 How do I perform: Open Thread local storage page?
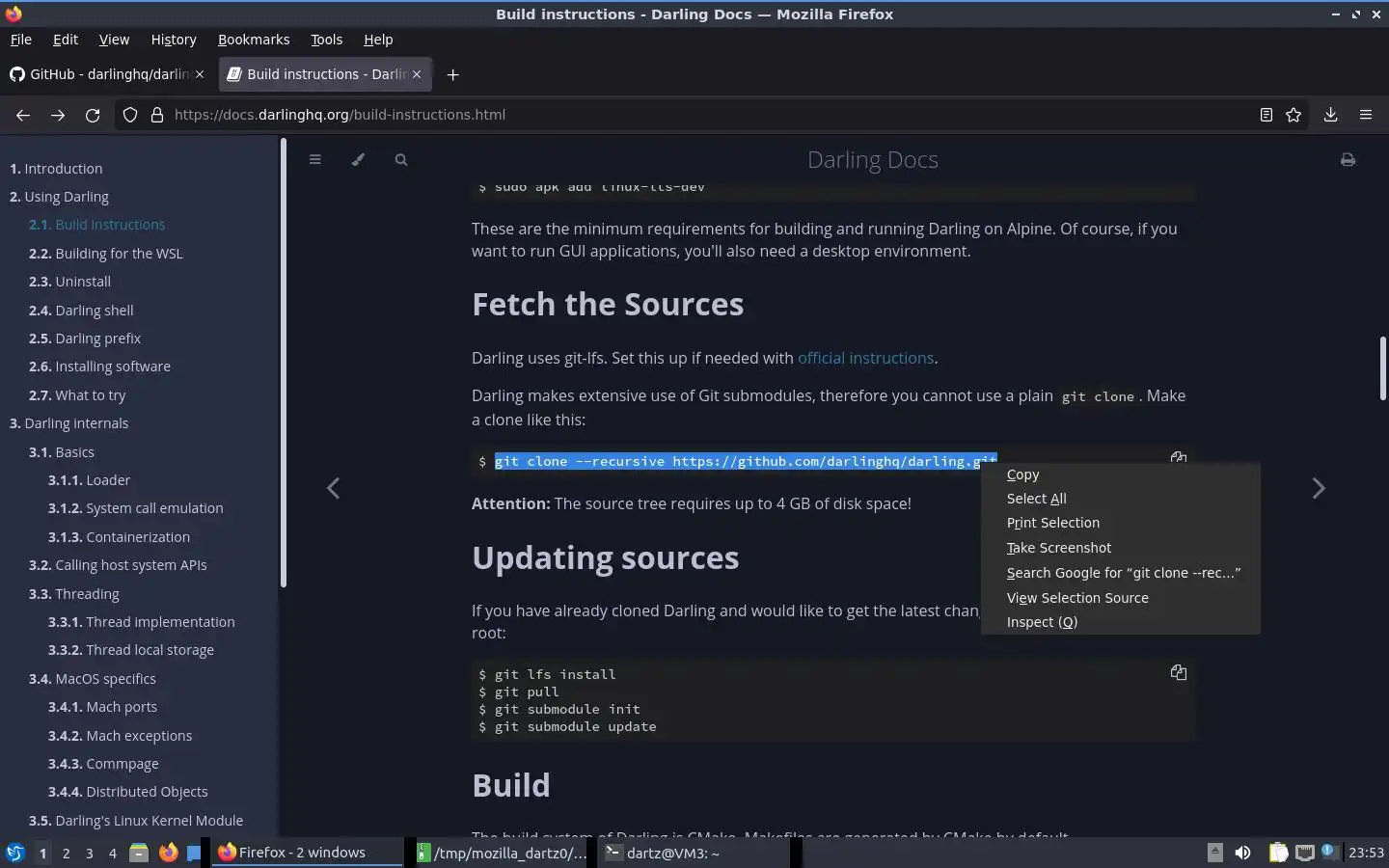(131, 650)
